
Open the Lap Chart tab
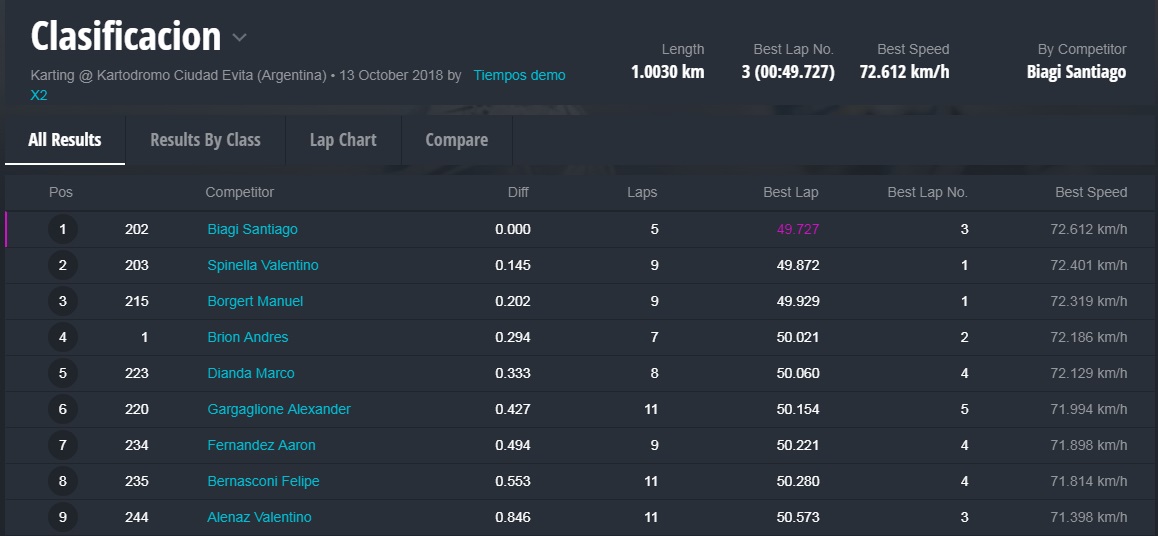(x=343, y=140)
